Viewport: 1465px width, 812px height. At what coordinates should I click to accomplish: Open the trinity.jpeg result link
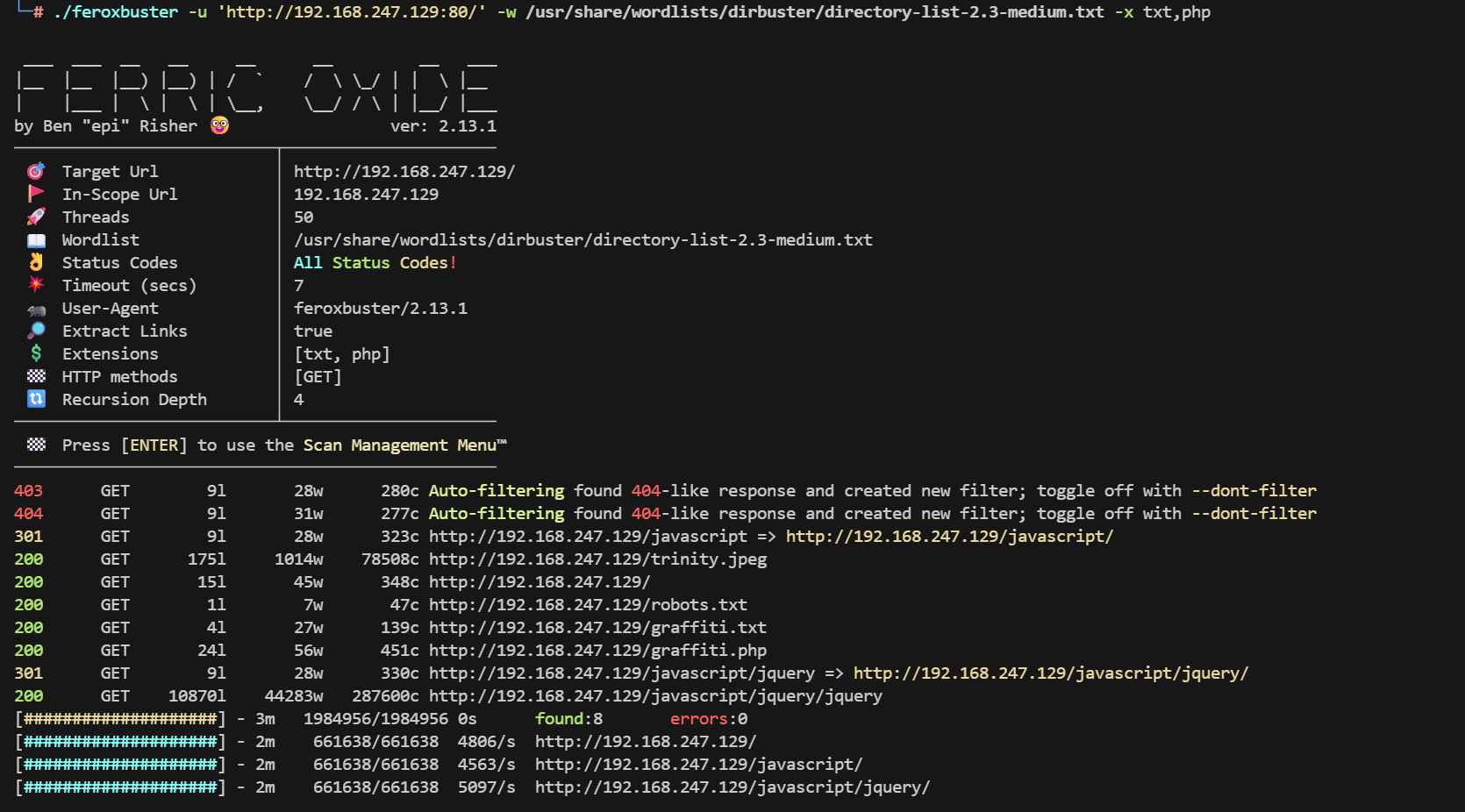597,559
